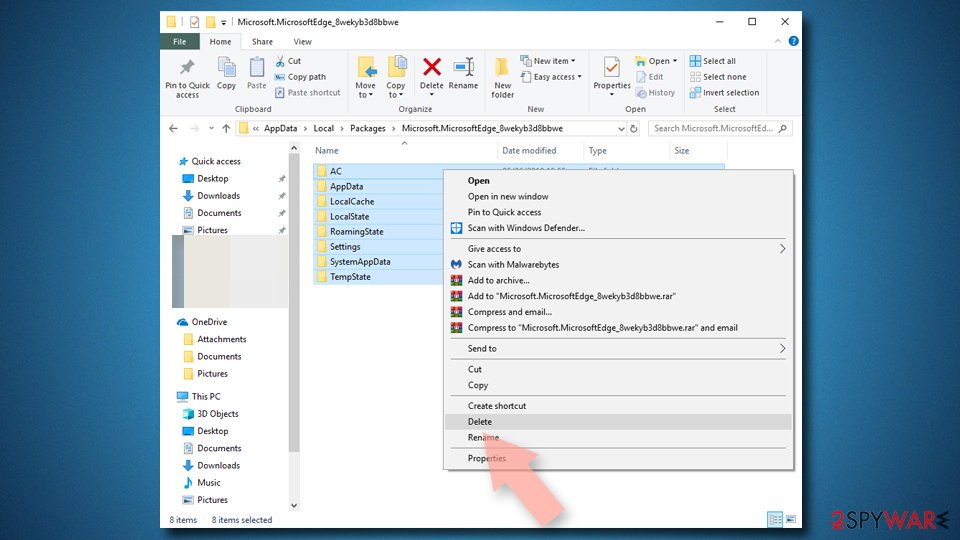Switch to the View ribbon tab
960x540 pixels.
(x=302, y=42)
